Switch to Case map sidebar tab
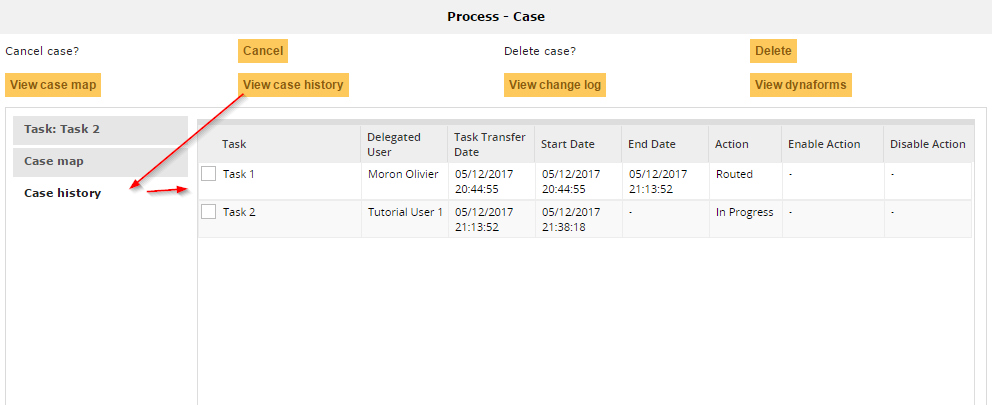This screenshot has width=995, height=405. (x=100, y=161)
